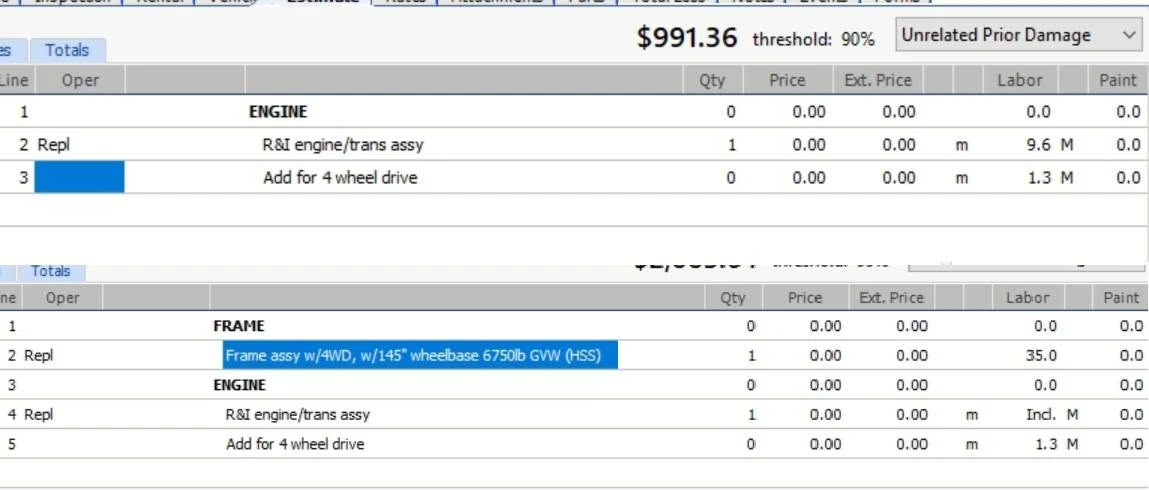Click the Labor column header in the $991.36 estimate
This screenshot has width=1149, height=490.
(x=1019, y=81)
